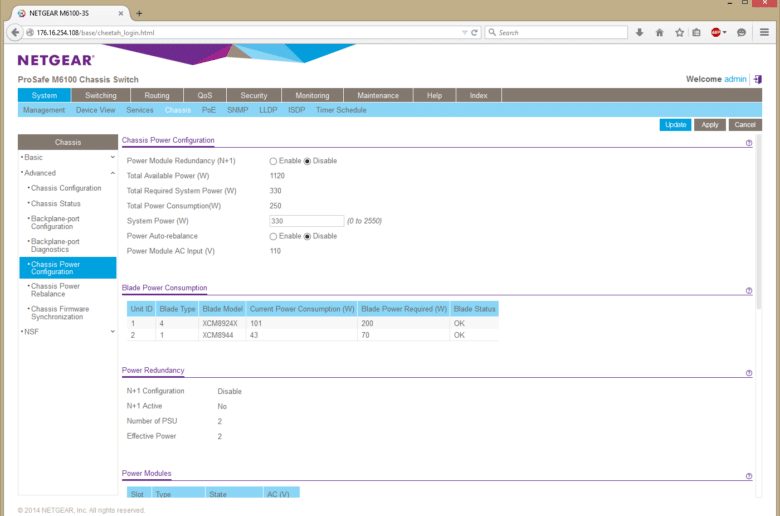Open the ISDP submenu
Image resolution: width=780 pixels, height=516 pixels.
pyautogui.click(x=296, y=110)
